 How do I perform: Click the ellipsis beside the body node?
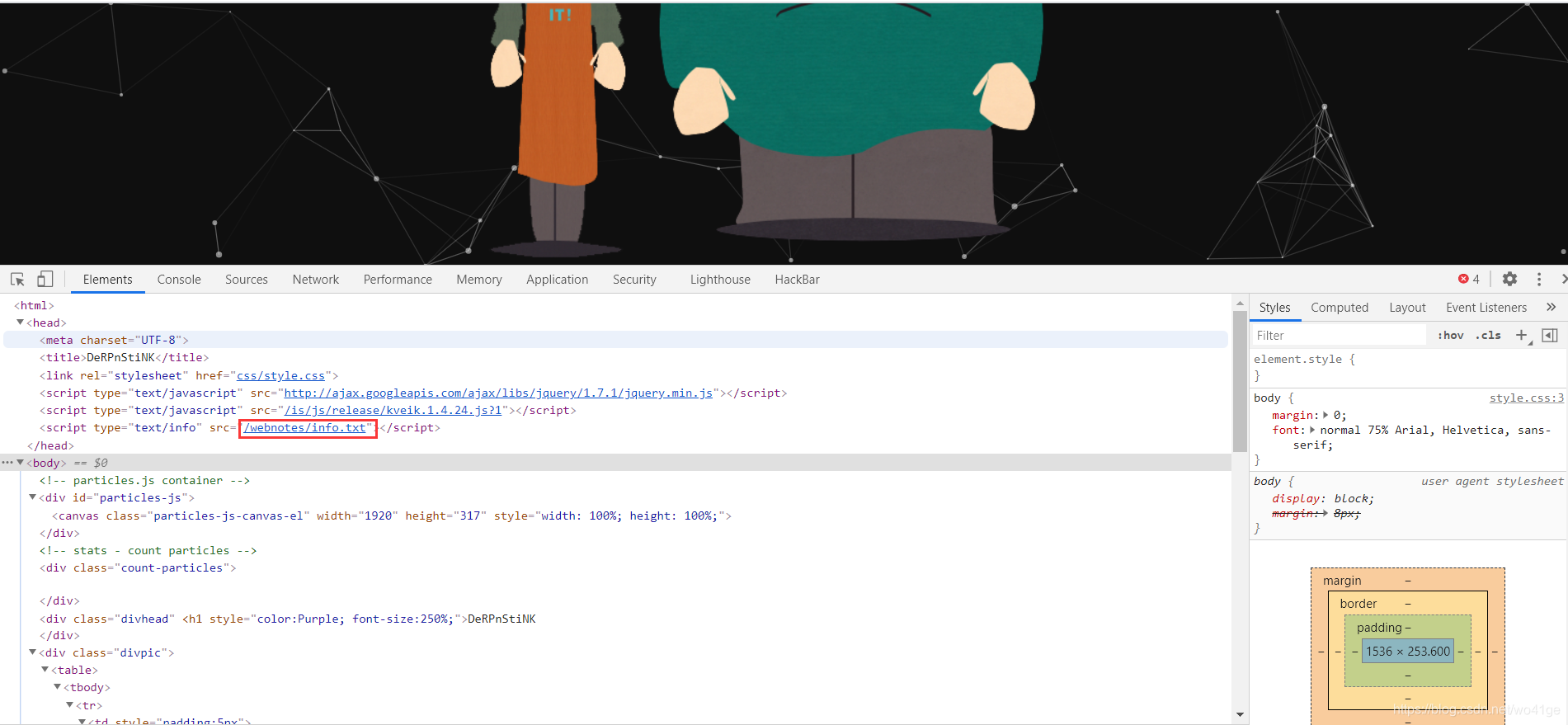tap(7, 463)
